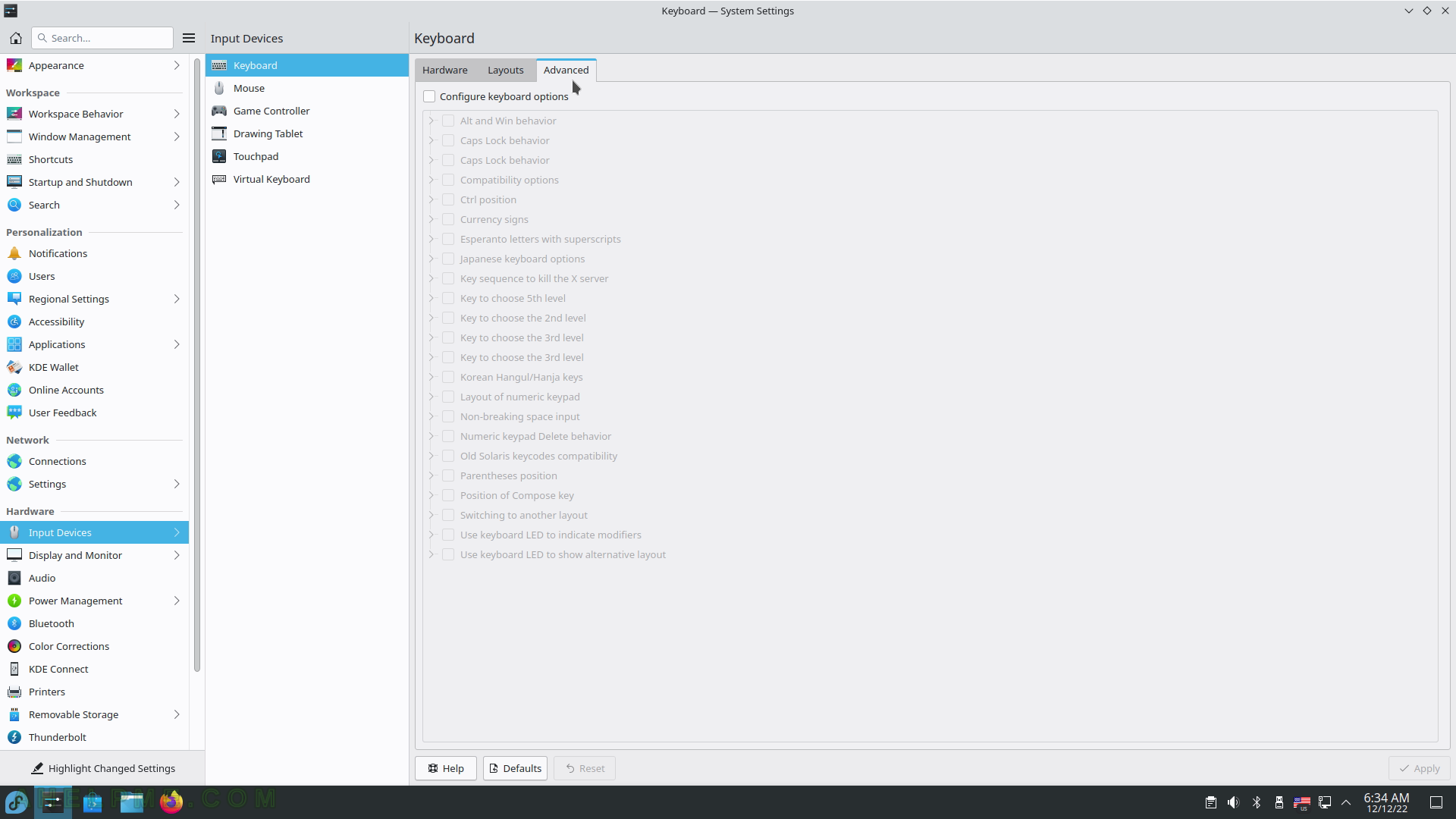Open Audio settings
Viewport: 1456px width, 819px height.
coord(94,578)
